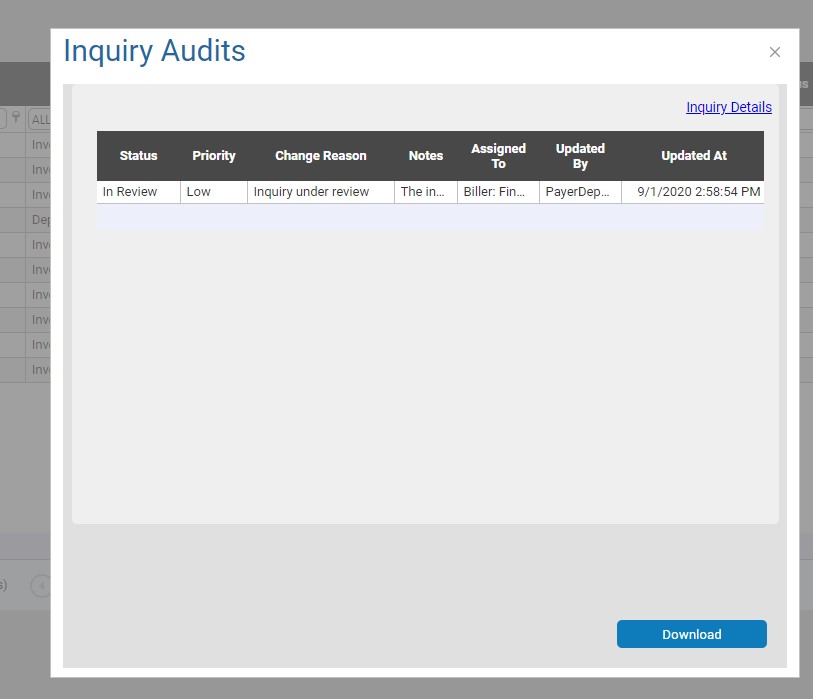Click the Updated At column header
This screenshot has height=699, width=813.
pos(693,156)
